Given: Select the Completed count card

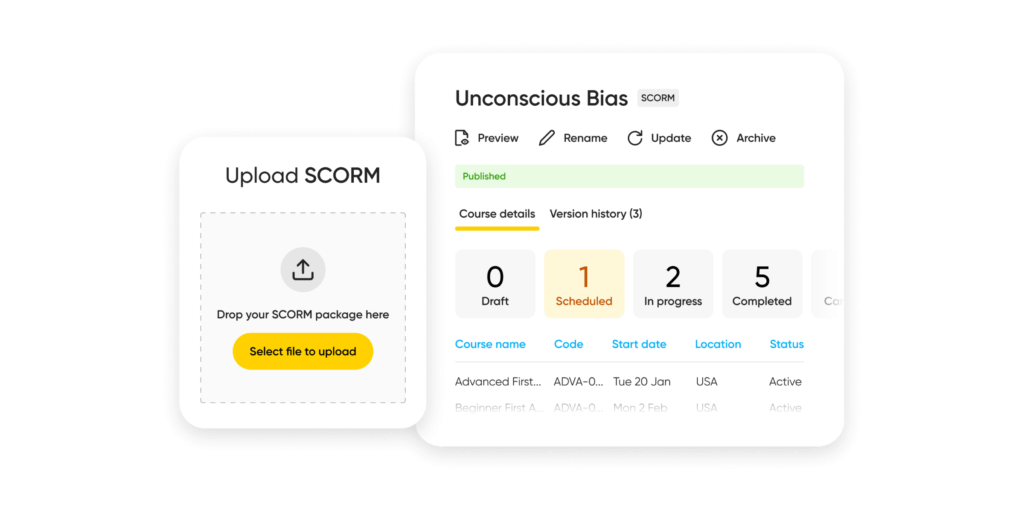Looking at the screenshot, I should click(762, 284).
